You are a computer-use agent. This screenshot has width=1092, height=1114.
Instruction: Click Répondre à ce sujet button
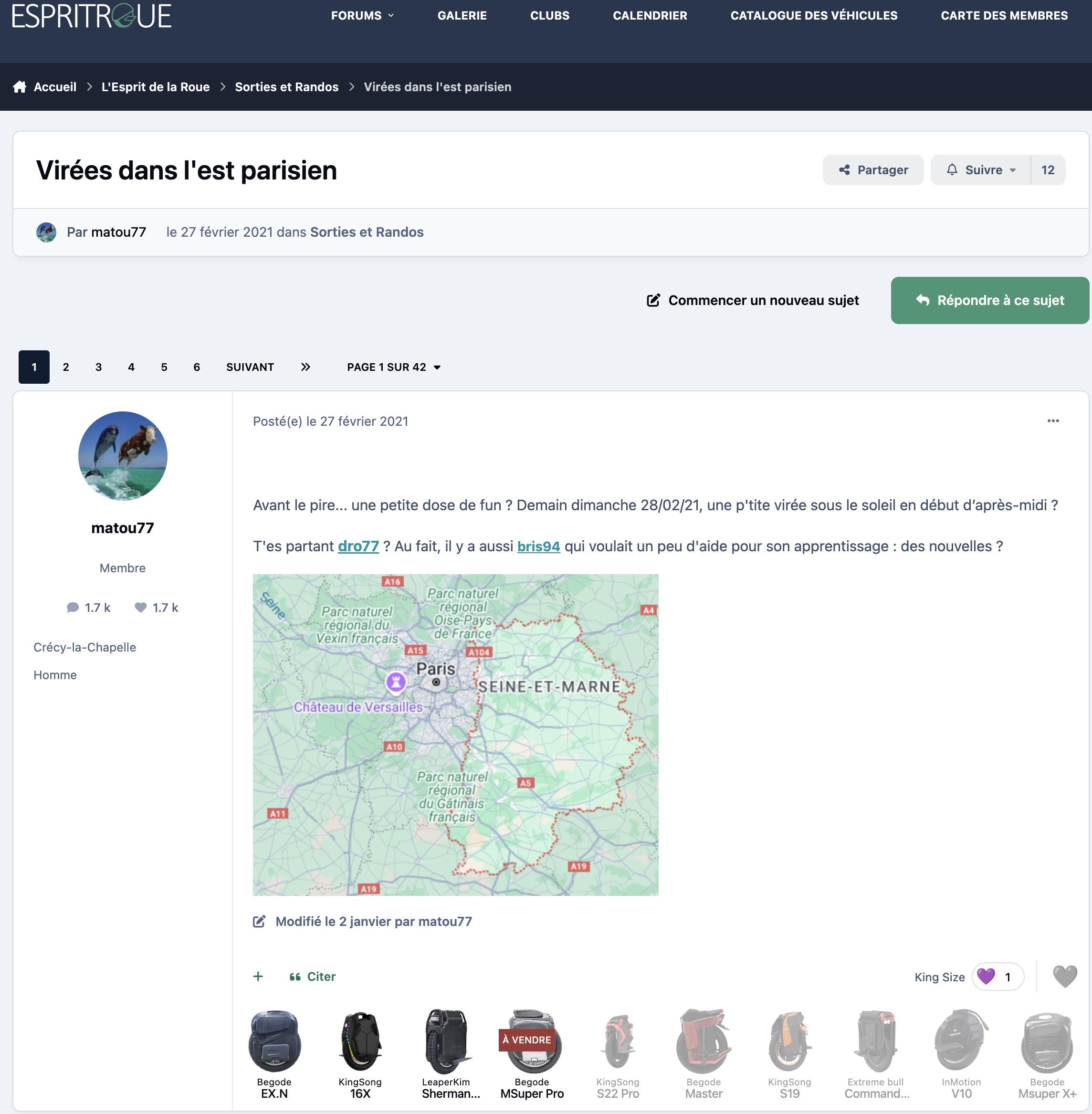coord(989,301)
